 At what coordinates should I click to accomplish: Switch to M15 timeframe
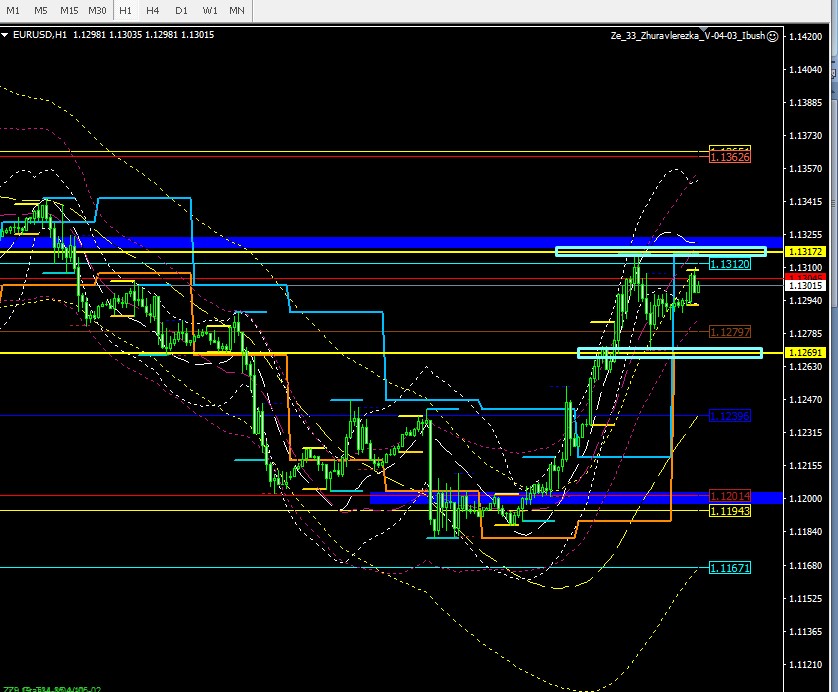[x=69, y=10]
